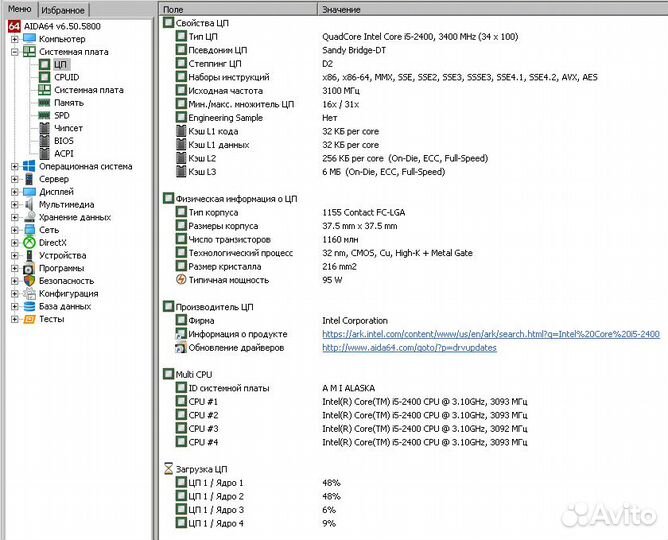Click the Безопасность shield icon

pos(29,281)
